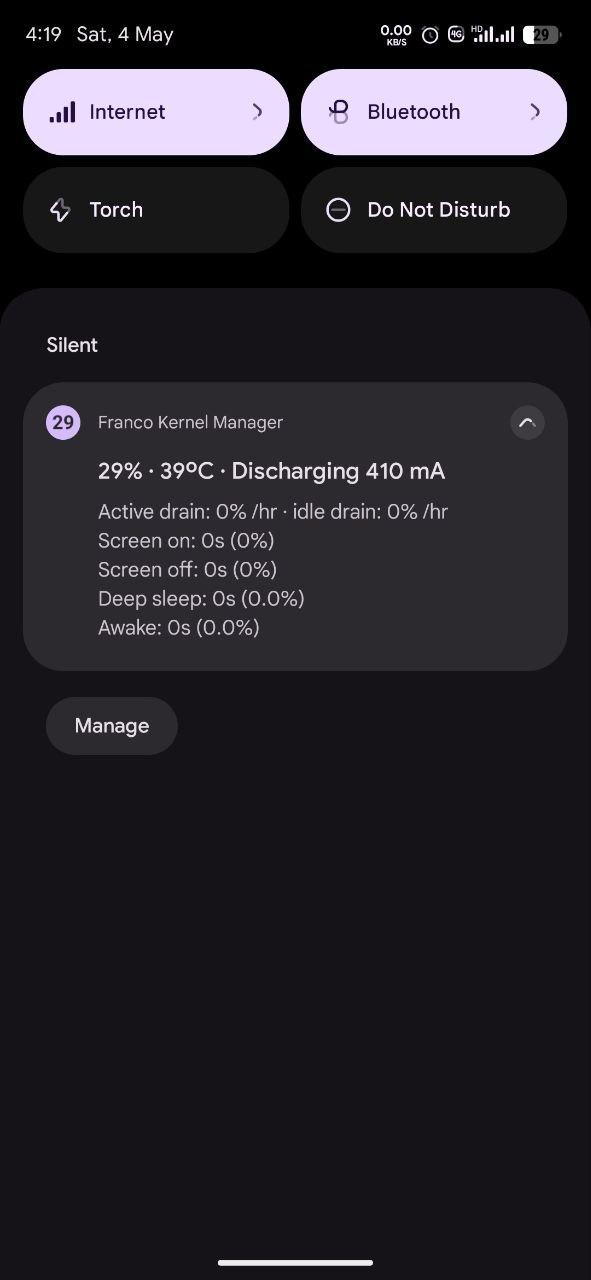The image size is (591, 1280).
Task: Tap the network speed KB/S indicator
Action: point(396,35)
